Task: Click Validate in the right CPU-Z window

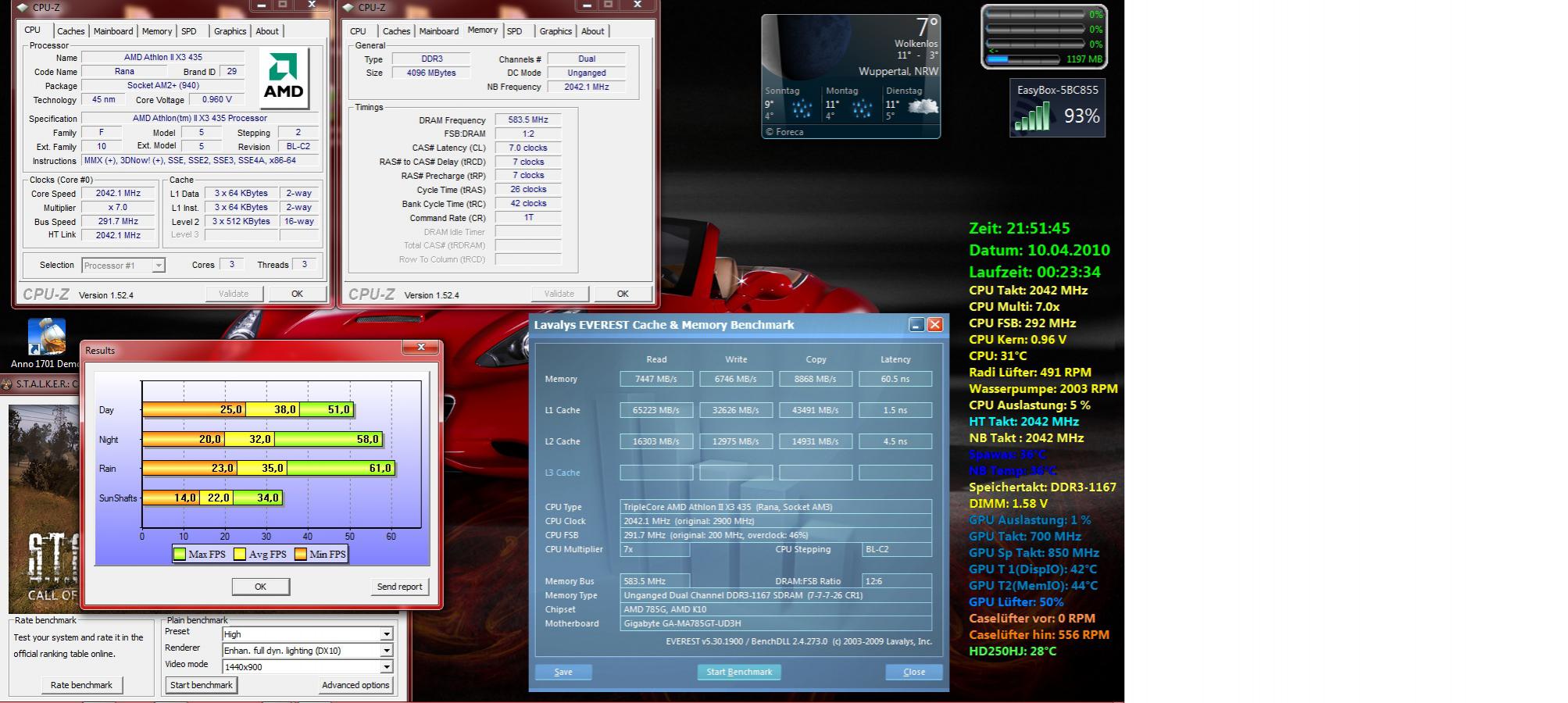Action: [559, 294]
